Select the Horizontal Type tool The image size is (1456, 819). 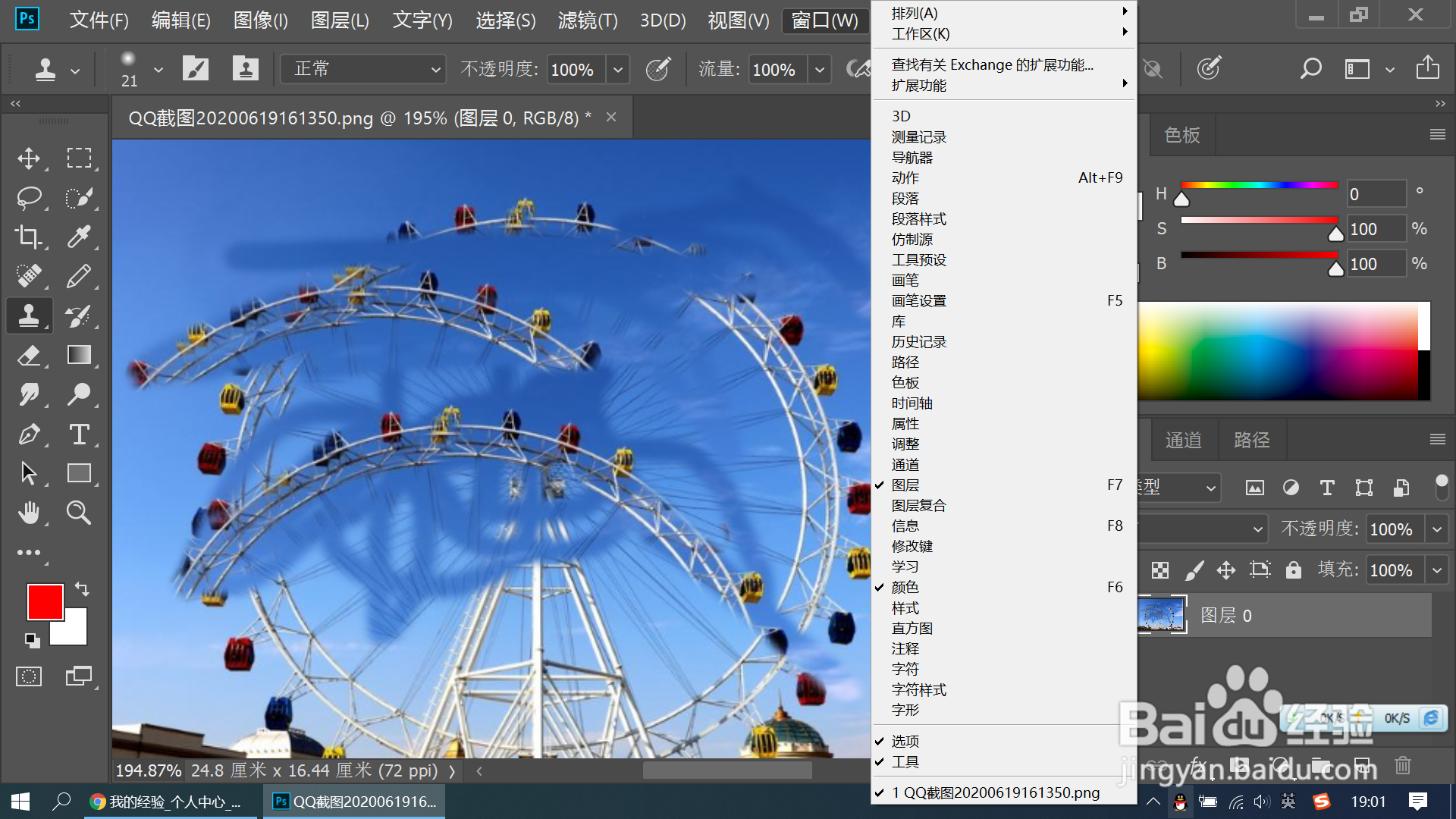click(x=79, y=435)
